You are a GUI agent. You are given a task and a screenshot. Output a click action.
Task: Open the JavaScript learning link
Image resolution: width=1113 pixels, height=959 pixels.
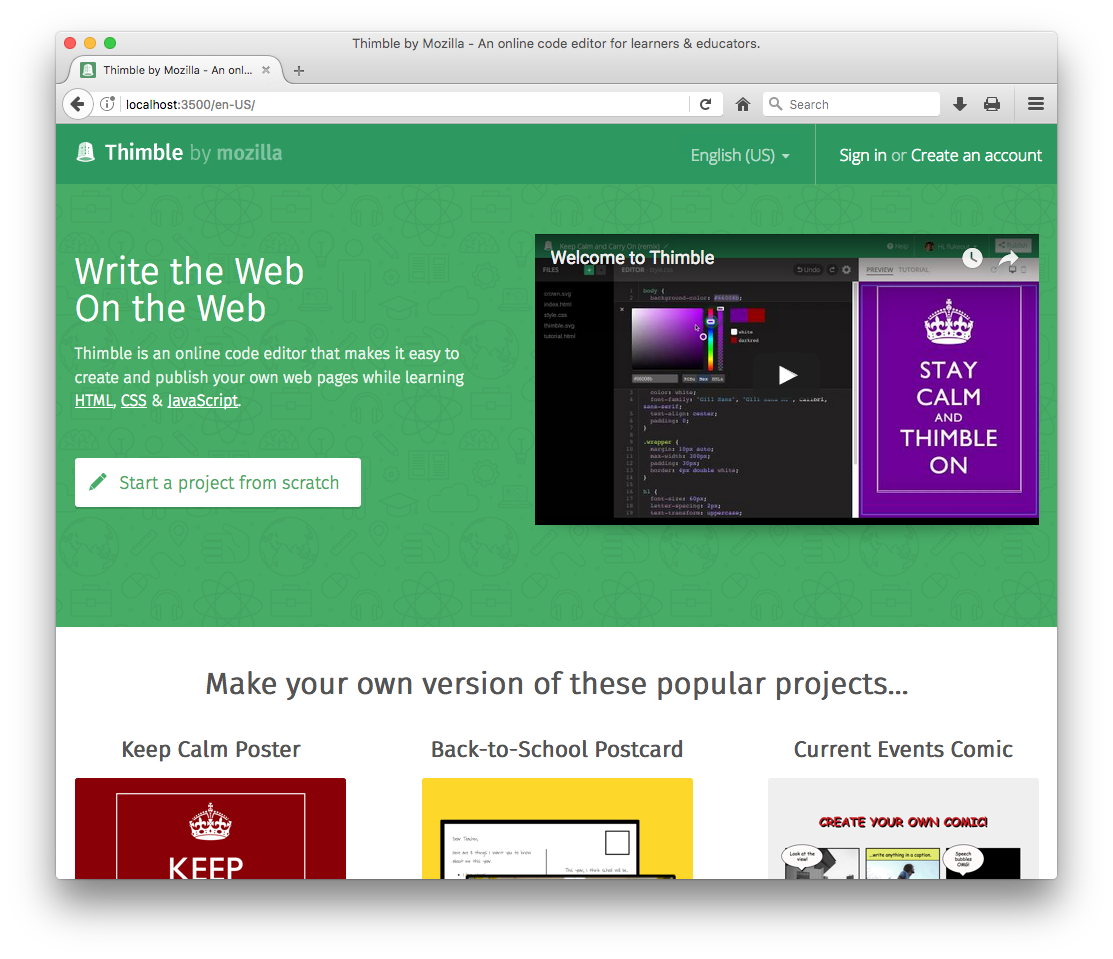click(202, 400)
